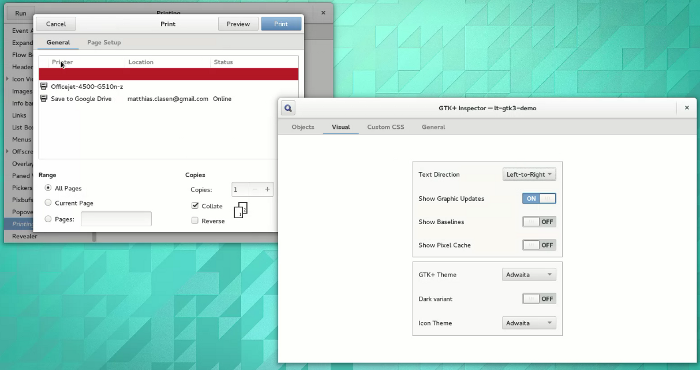Screen dimensions: 700x370
Task: Click the matthias.clasen@gmail.com location cell
Action: click(168, 99)
